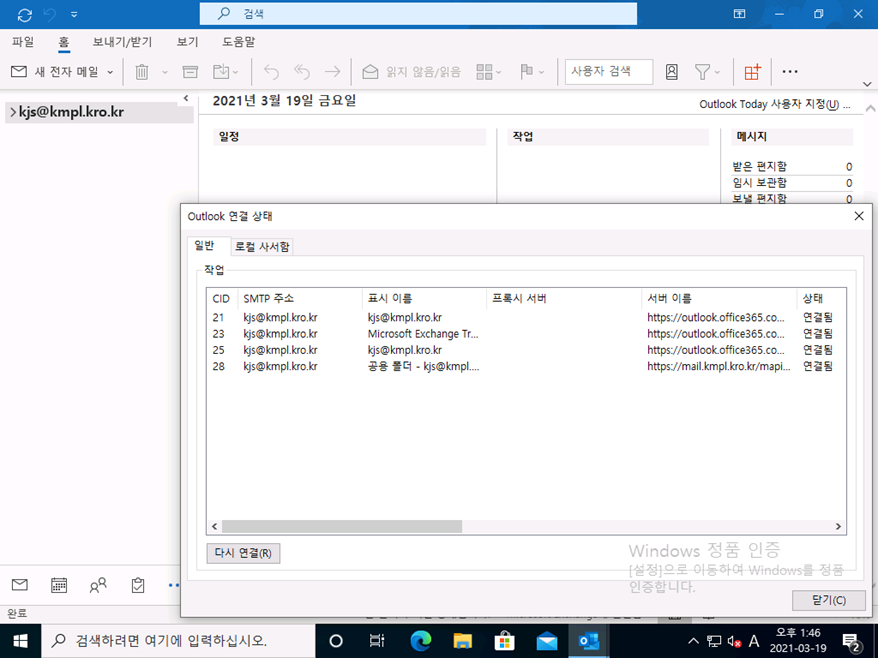This screenshot has width=878, height=658.
Task: Collapse the folder pane arrow
Action: tap(186, 99)
